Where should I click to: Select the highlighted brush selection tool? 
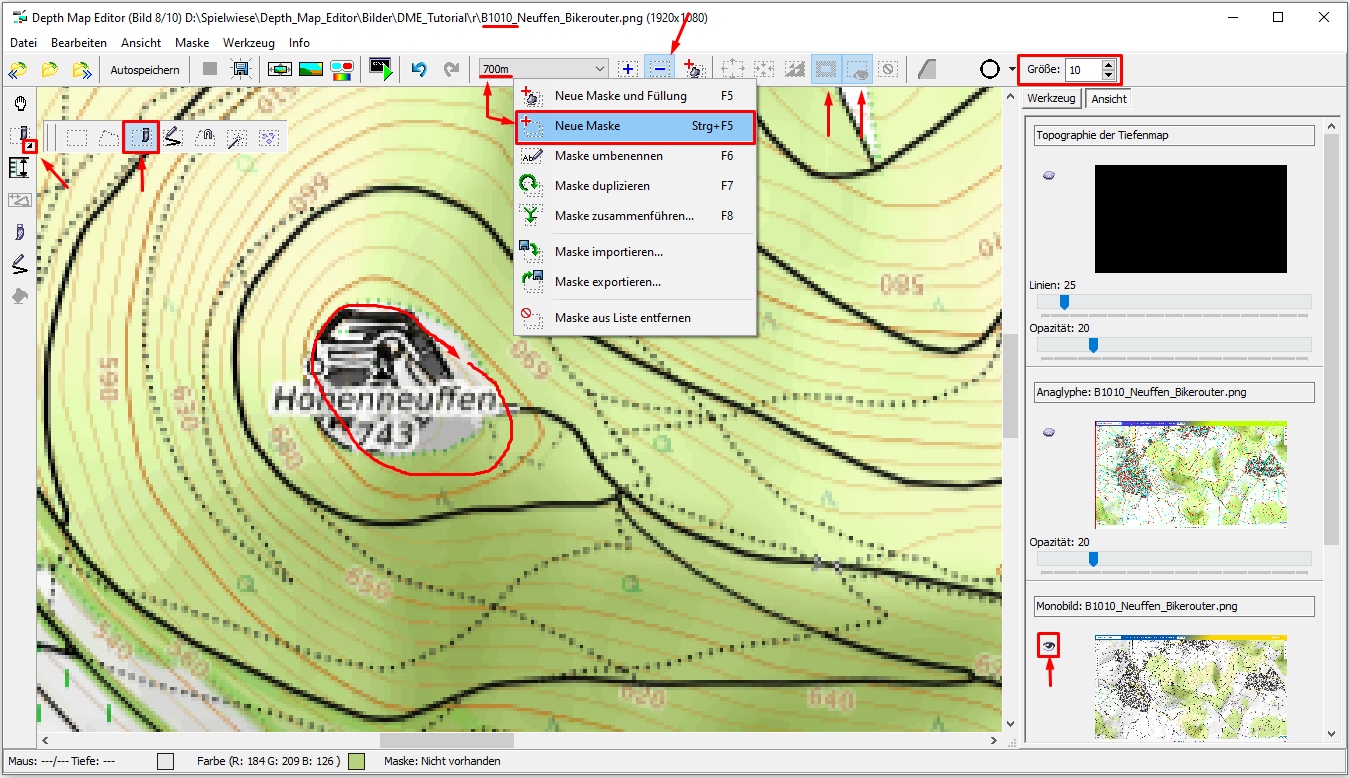click(141, 137)
